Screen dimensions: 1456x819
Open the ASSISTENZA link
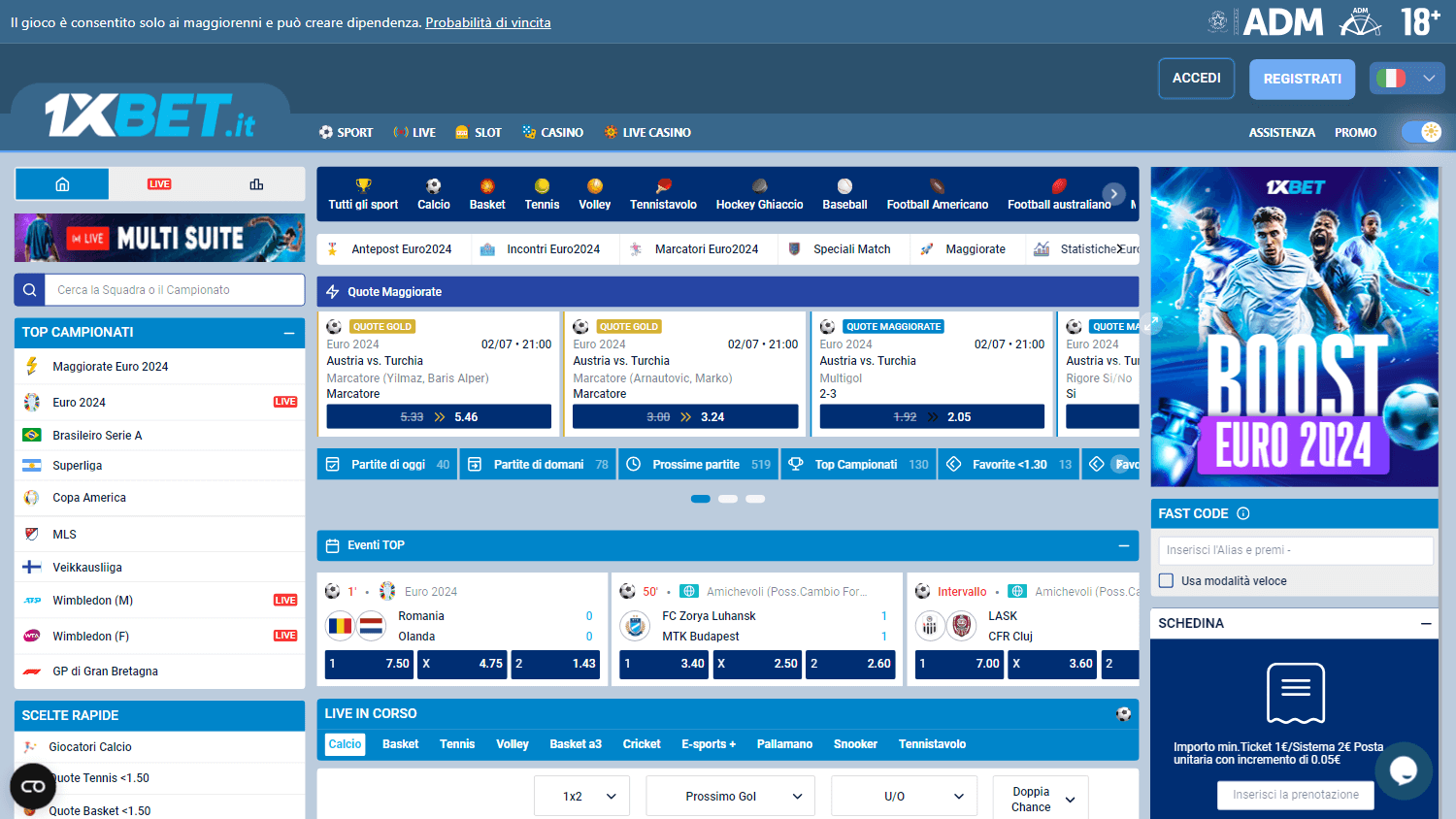pyautogui.click(x=1281, y=132)
